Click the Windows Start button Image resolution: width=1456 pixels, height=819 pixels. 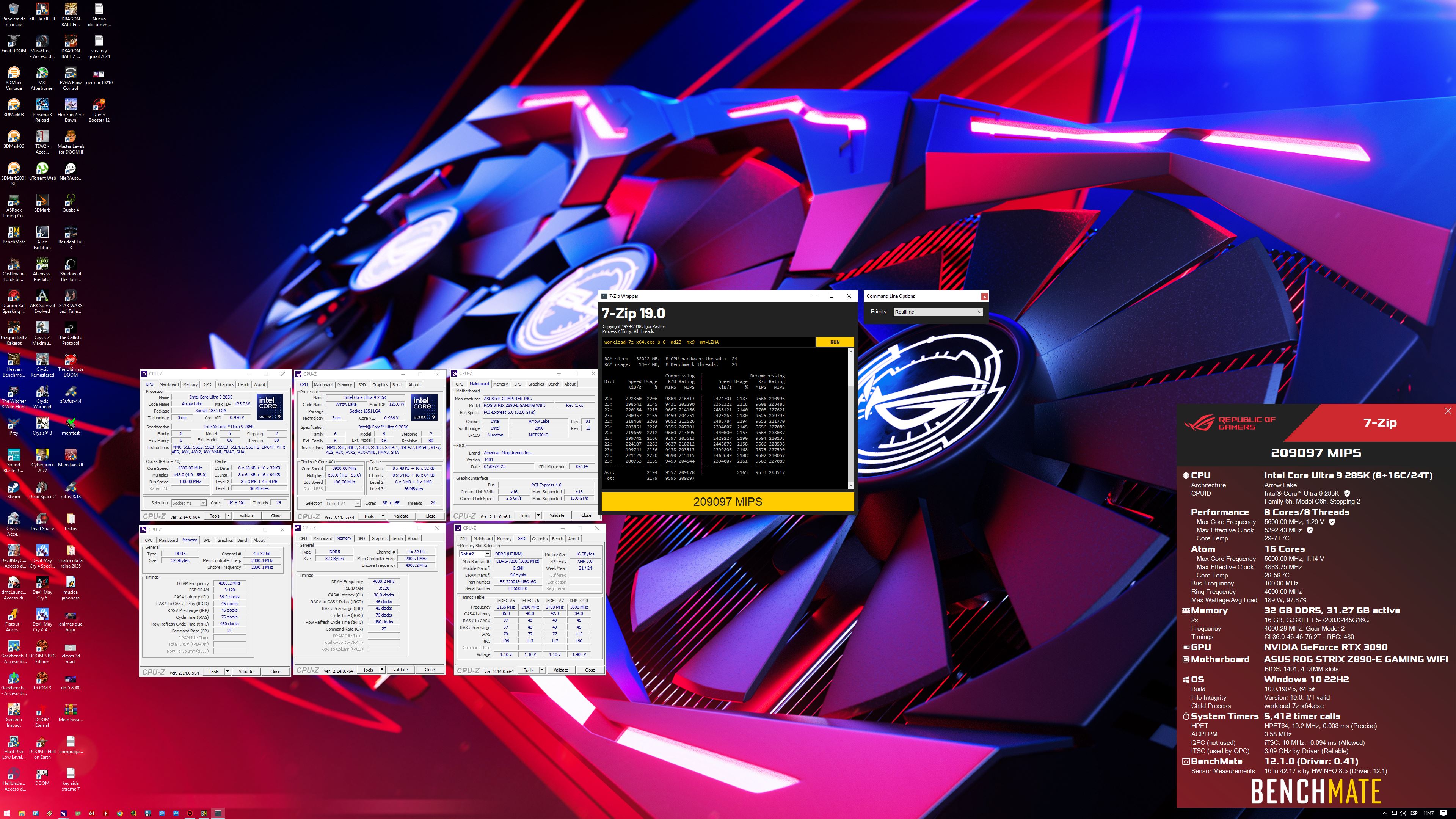point(7,813)
